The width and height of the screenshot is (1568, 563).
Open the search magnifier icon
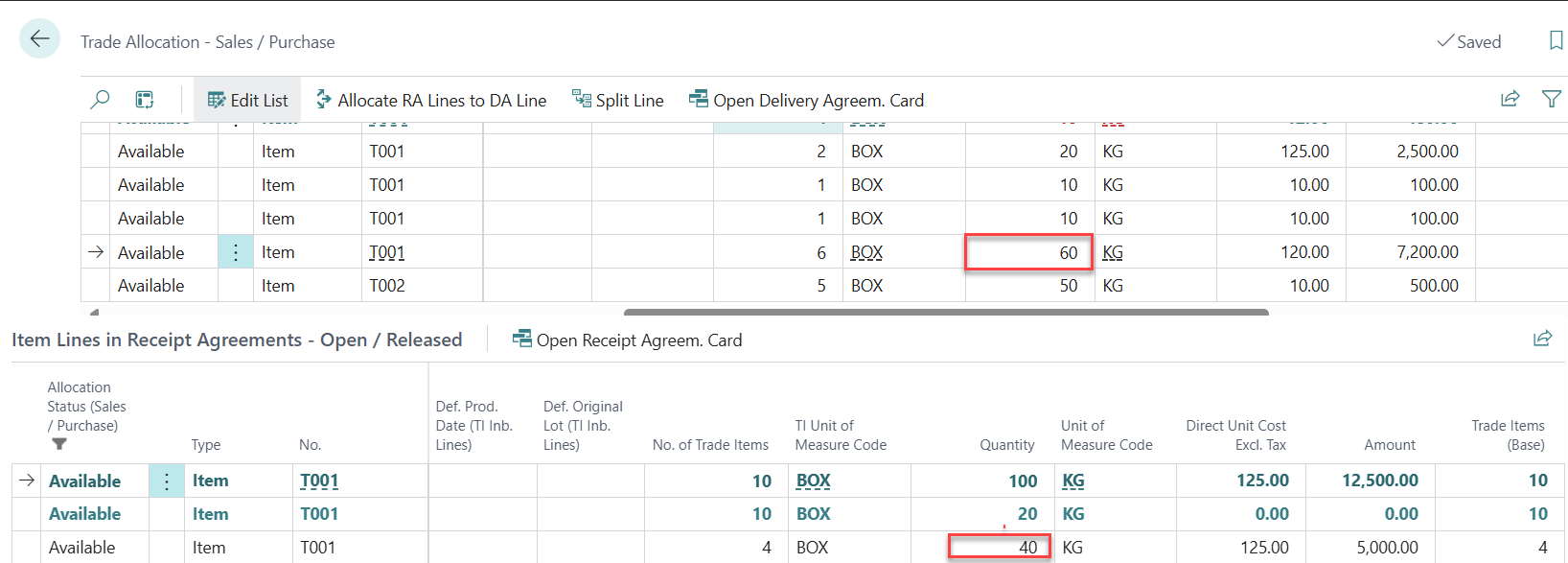coord(100,100)
